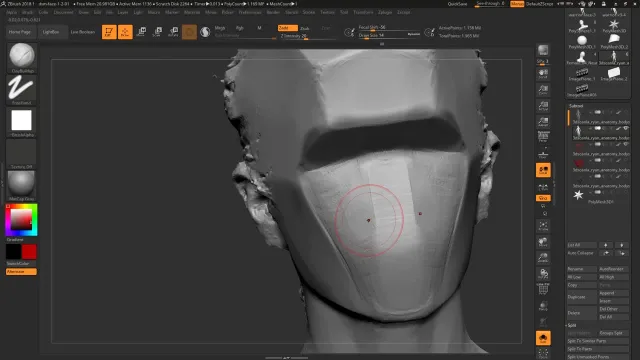Viewport: 640px width, 360px height.
Task: Toggle the orange Local symmetry button
Action: (543, 170)
